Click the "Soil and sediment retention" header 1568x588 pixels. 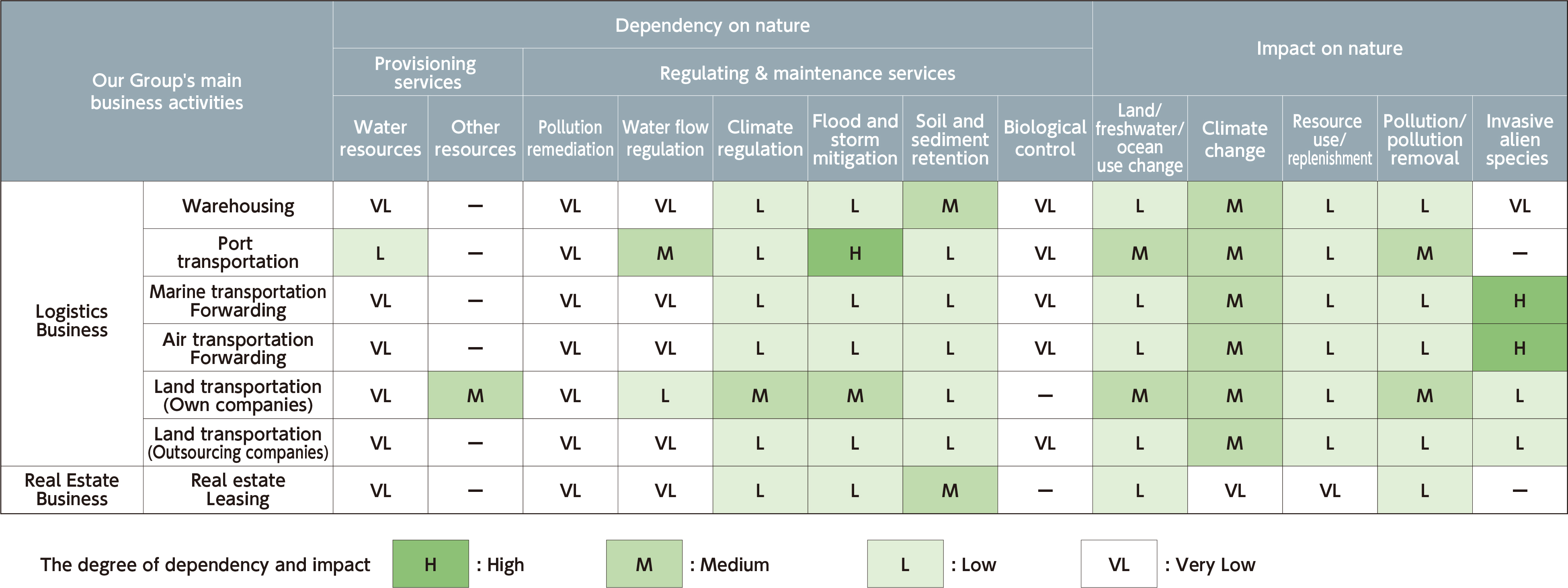click(x=949, y=140)
